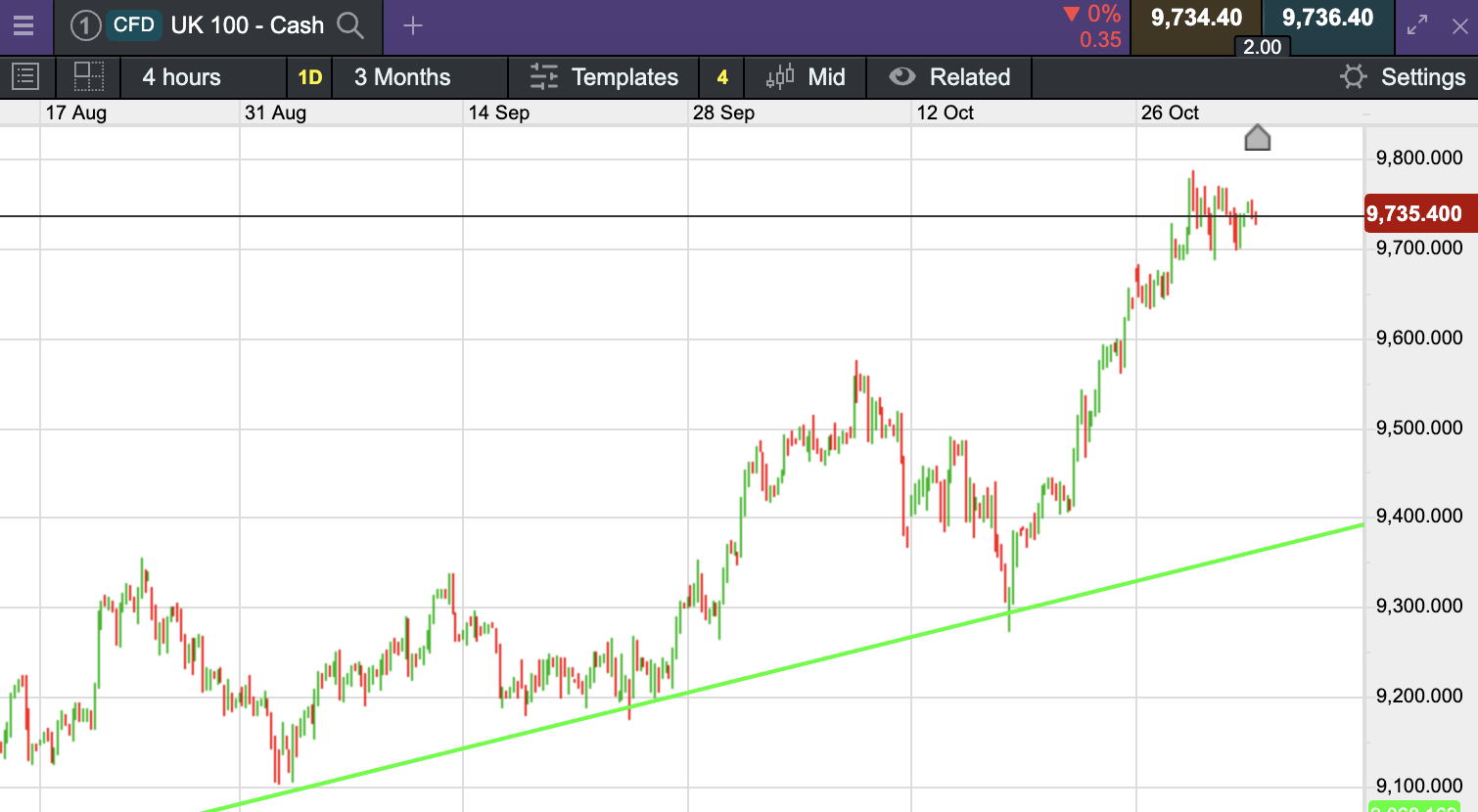
Task: Add a new chart tab with plus icon
Action: pos(413,25)
